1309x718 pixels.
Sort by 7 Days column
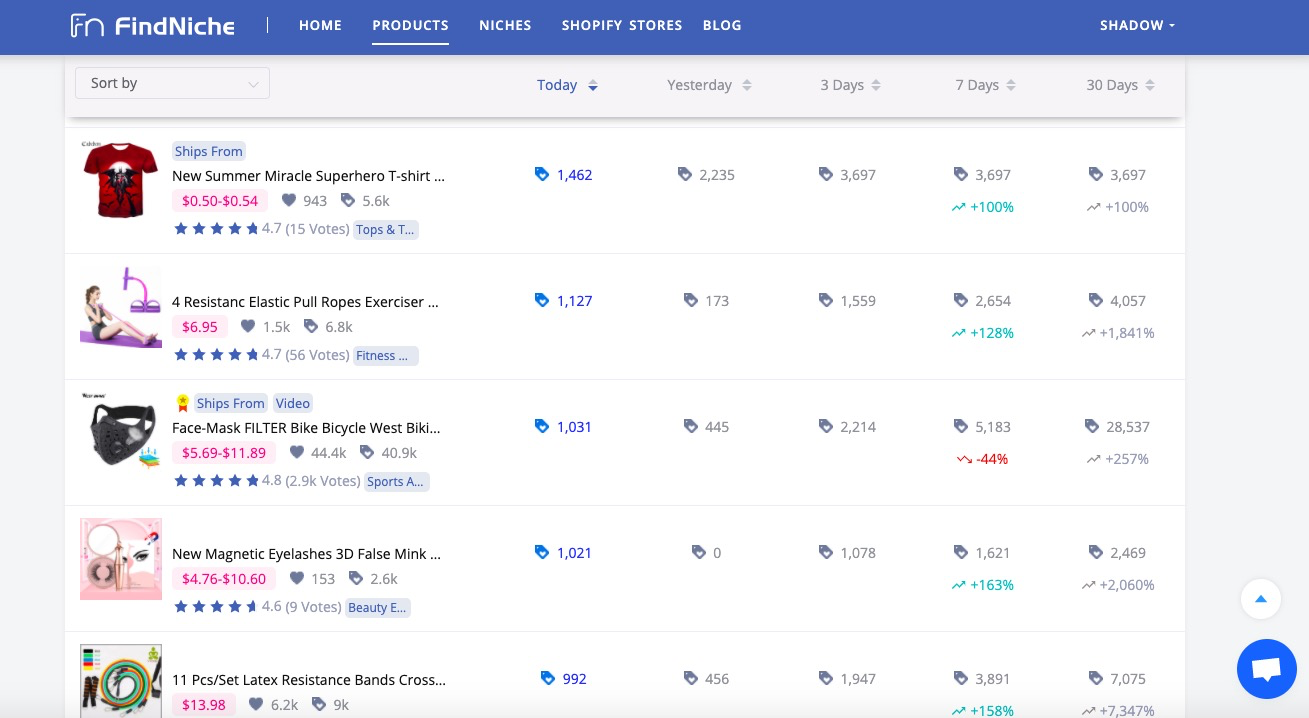tap(985, 85)
